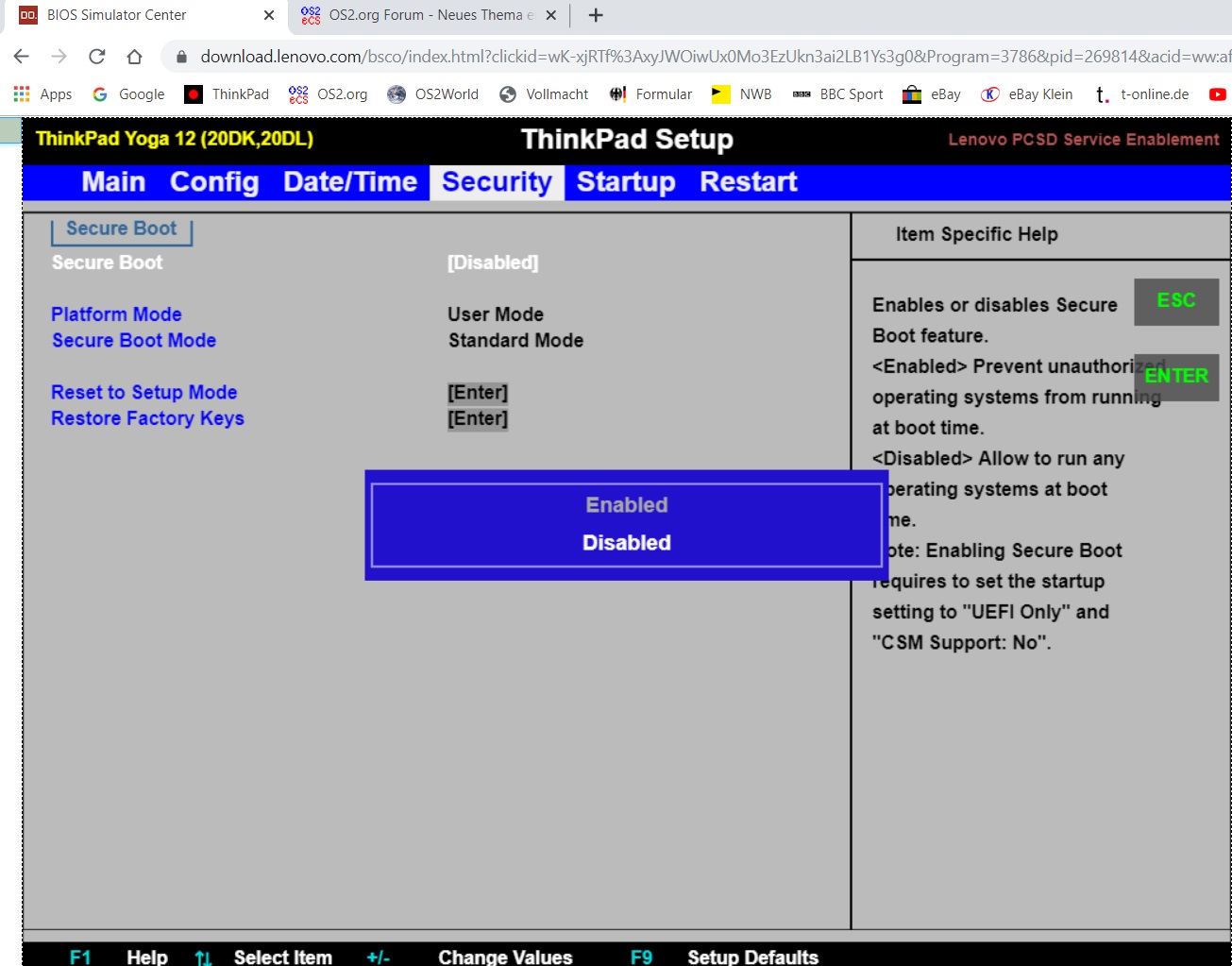Select the Reset to Setup Mode item
Image resolution: width=1232 pixels, height=966 pixels.
point(144,392)
